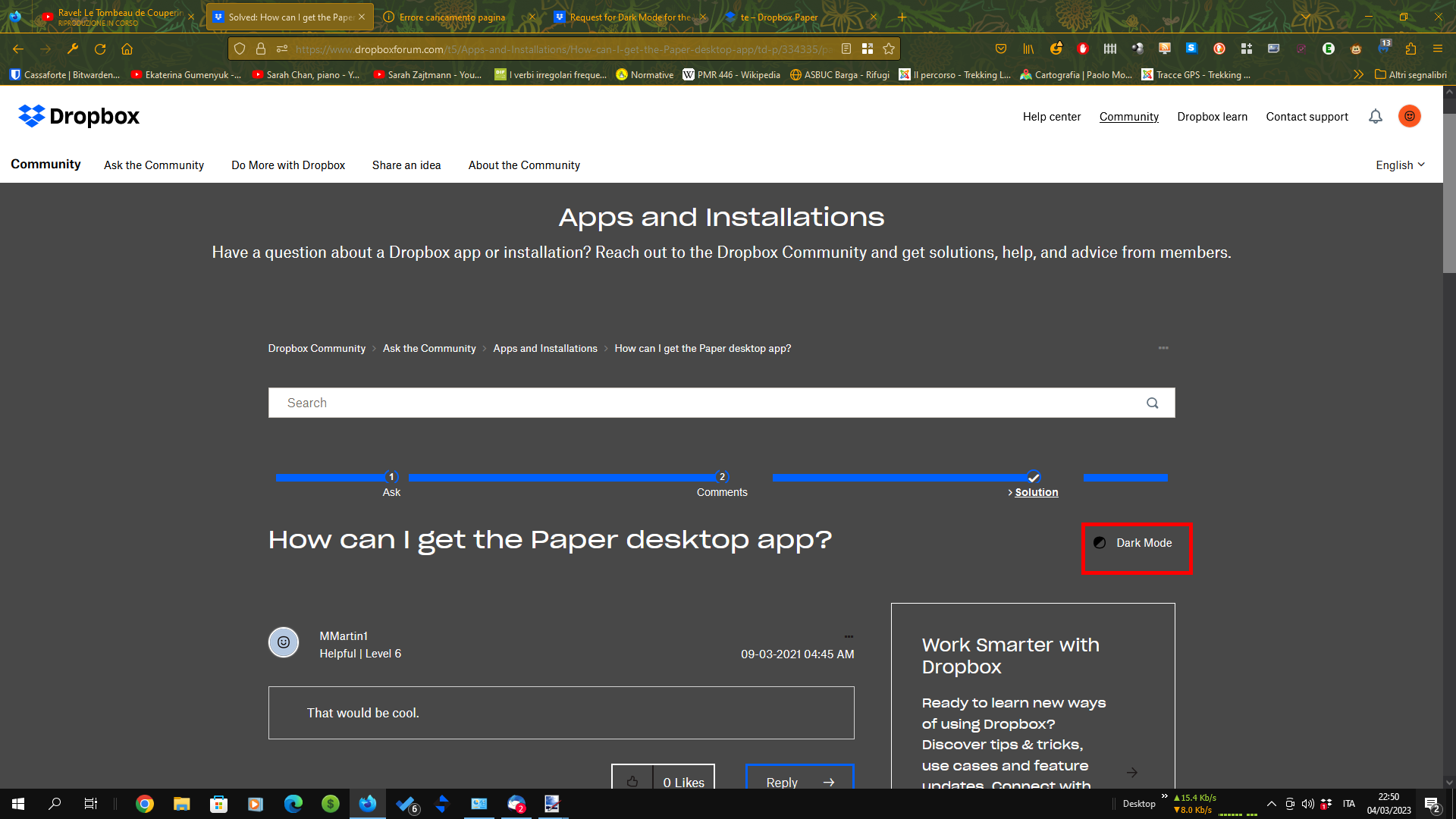Click the Comments step marker

[722, 477]
